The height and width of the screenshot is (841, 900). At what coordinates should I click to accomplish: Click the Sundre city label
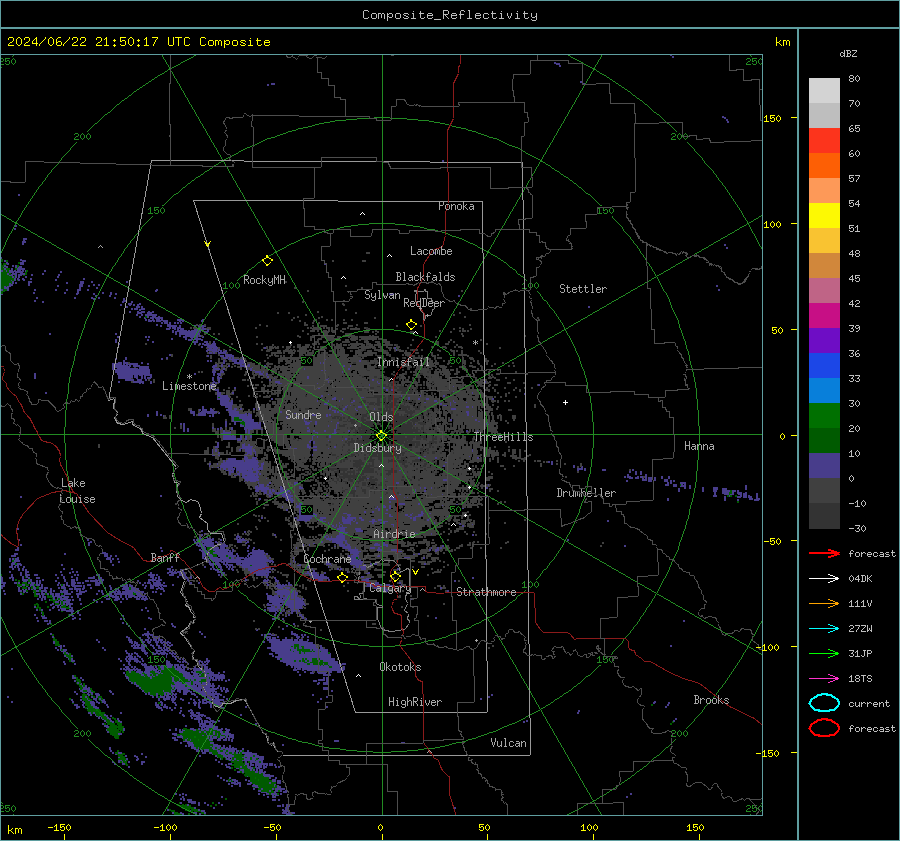coord(303,414)
